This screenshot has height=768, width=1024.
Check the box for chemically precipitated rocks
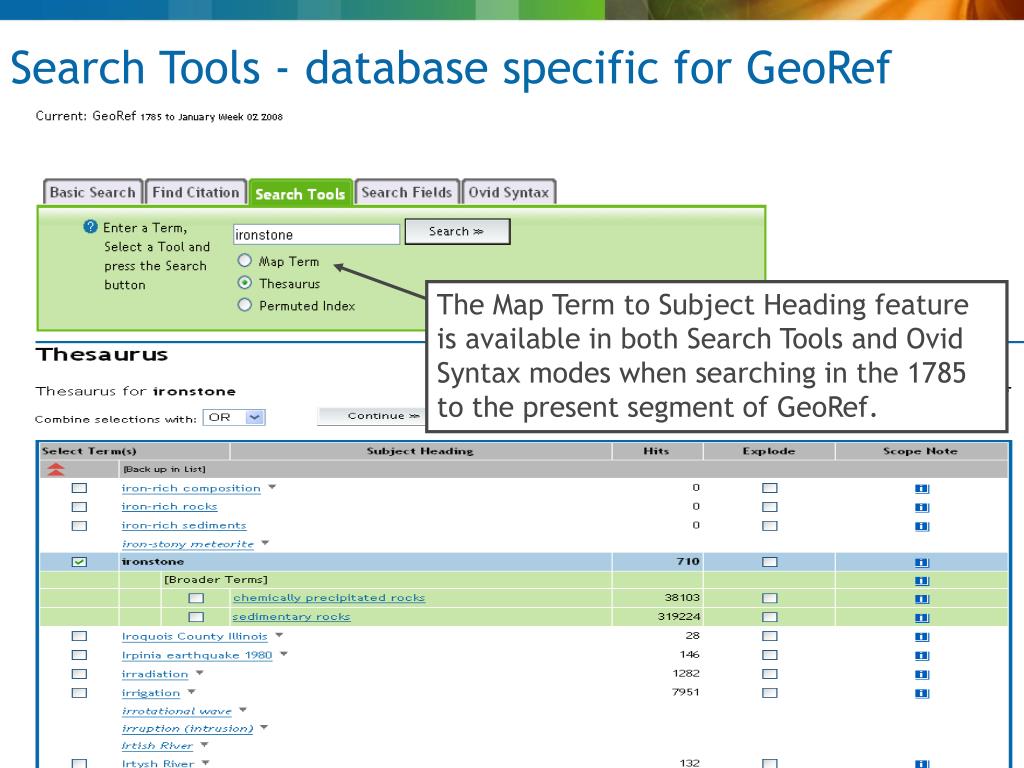coord(196,598)
